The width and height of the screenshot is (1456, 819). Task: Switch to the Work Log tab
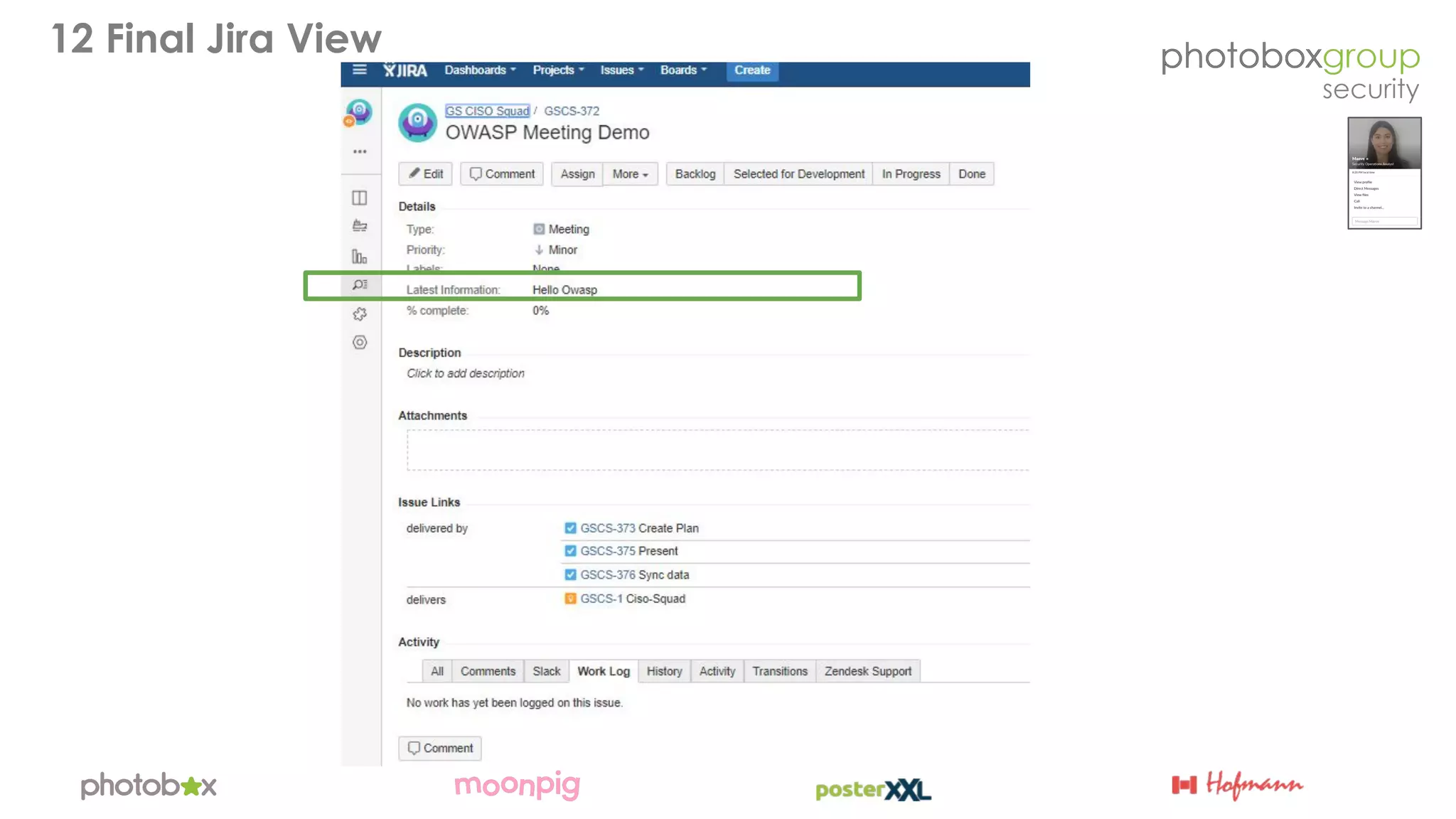tap(604, 671)
